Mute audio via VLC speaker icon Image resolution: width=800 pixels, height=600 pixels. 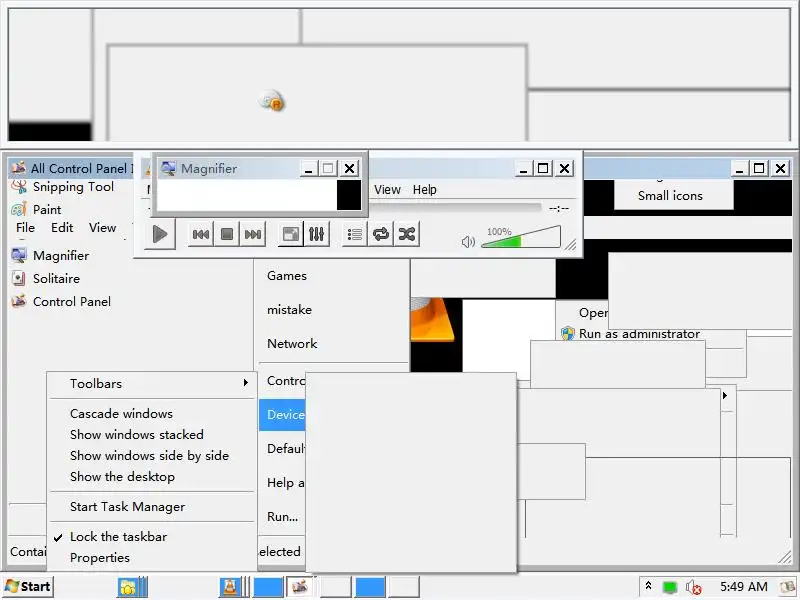click(467, 241)
